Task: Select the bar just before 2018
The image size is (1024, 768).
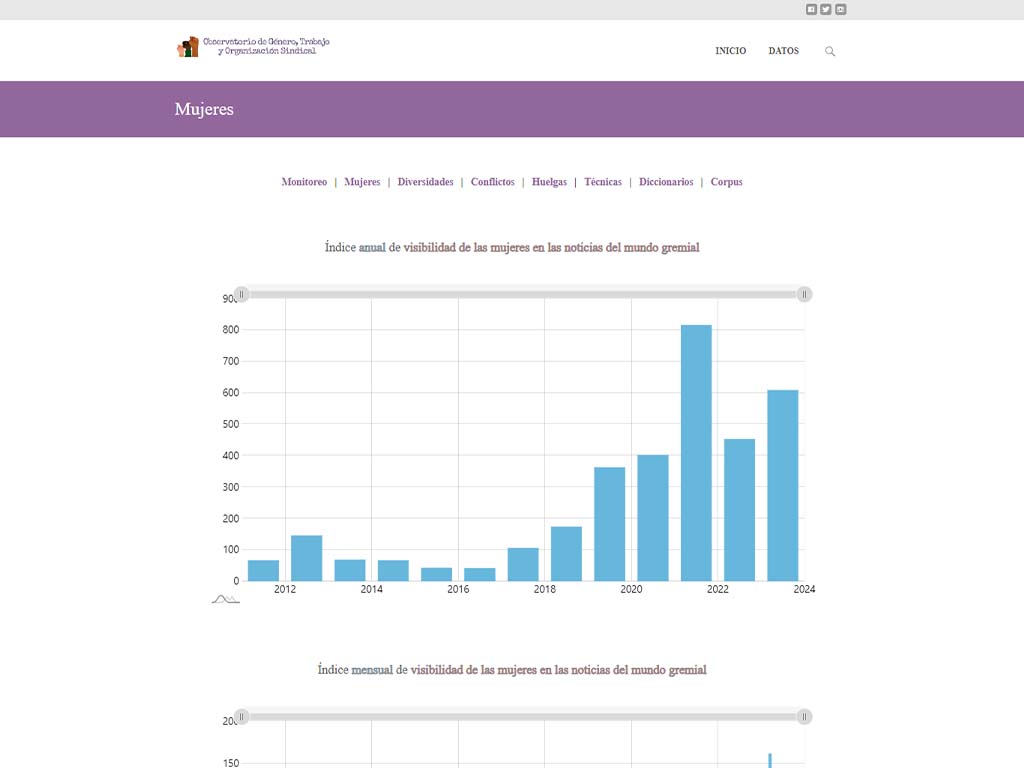Action: tap(523, 564)
